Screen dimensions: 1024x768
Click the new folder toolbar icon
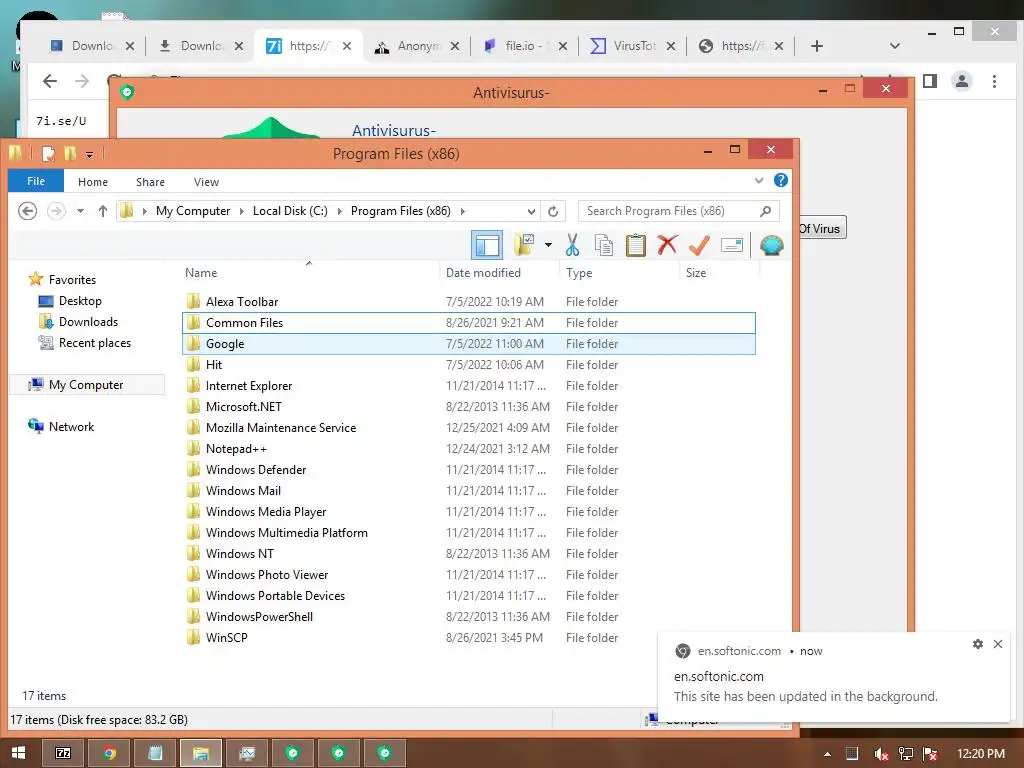click(x=524, y=246)
